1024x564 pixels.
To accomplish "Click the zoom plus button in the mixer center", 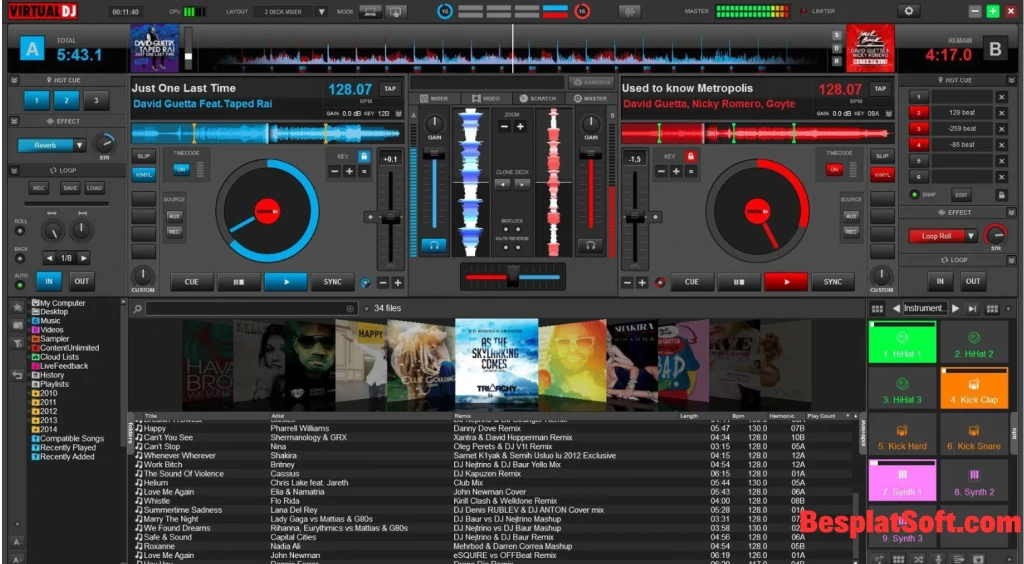I will click(520, 126).
